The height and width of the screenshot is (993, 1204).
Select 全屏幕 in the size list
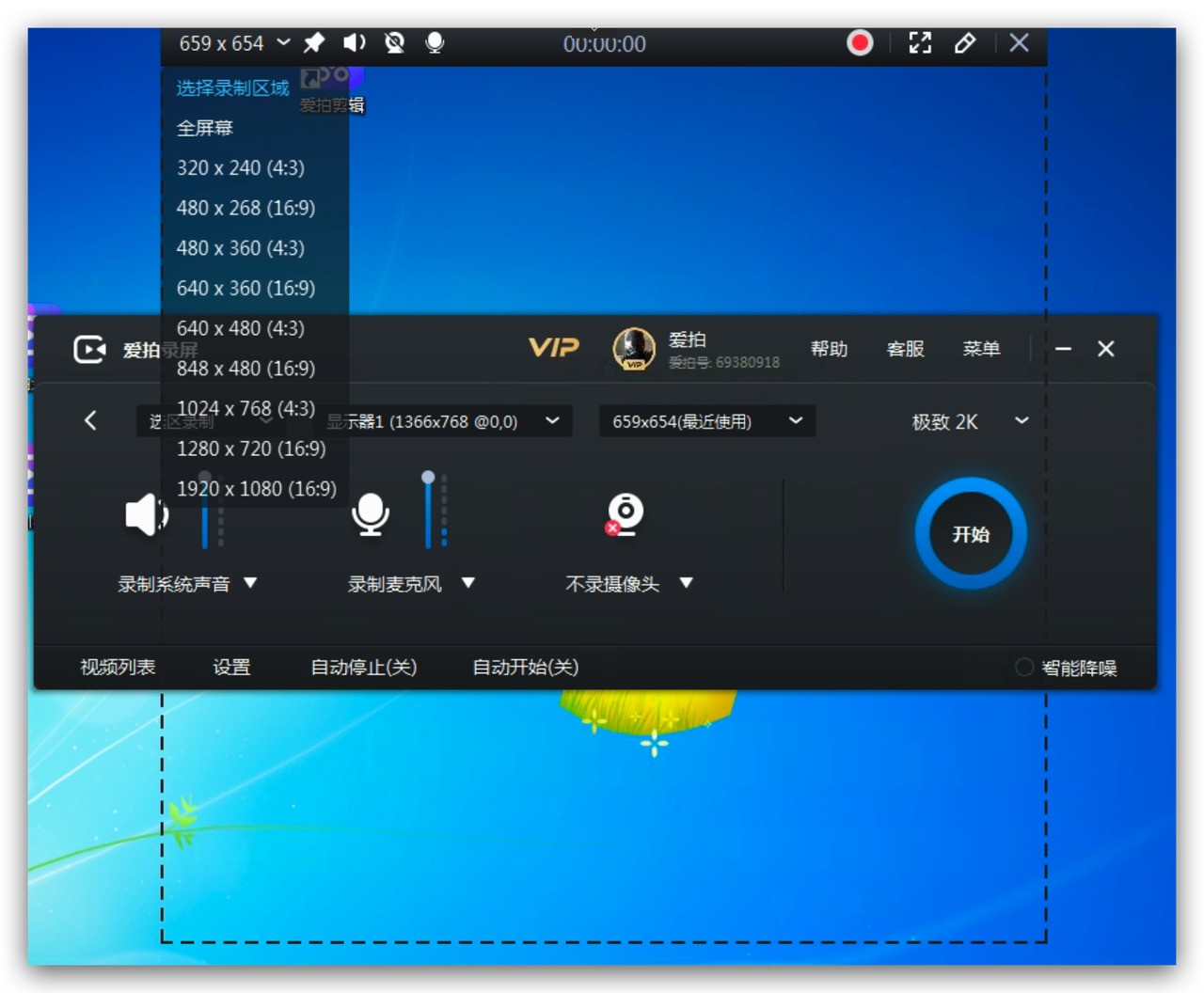[205, 128]
